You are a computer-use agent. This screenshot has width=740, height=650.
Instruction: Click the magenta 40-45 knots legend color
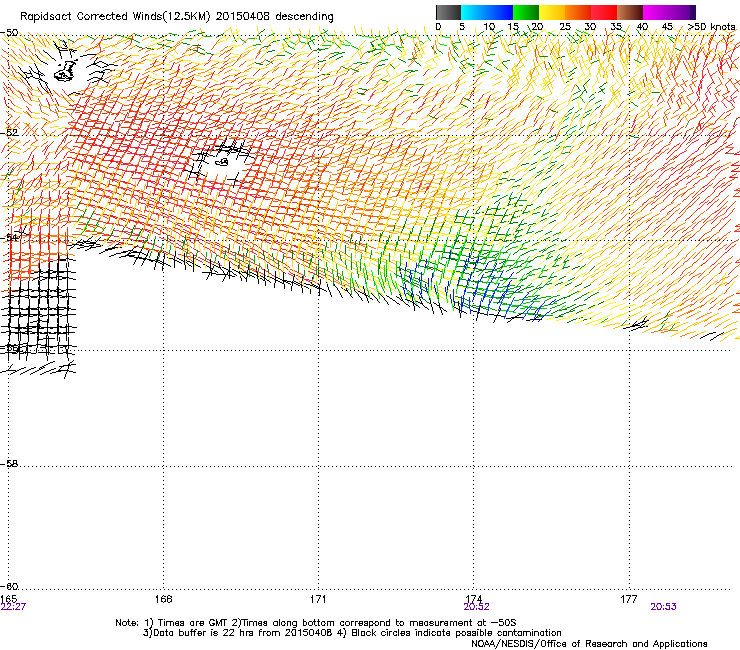(x=656, y=12)
